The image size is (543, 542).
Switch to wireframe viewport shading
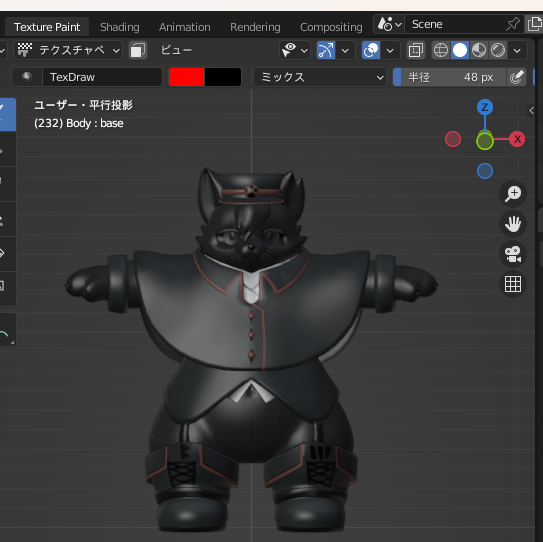tap(441, 50)
